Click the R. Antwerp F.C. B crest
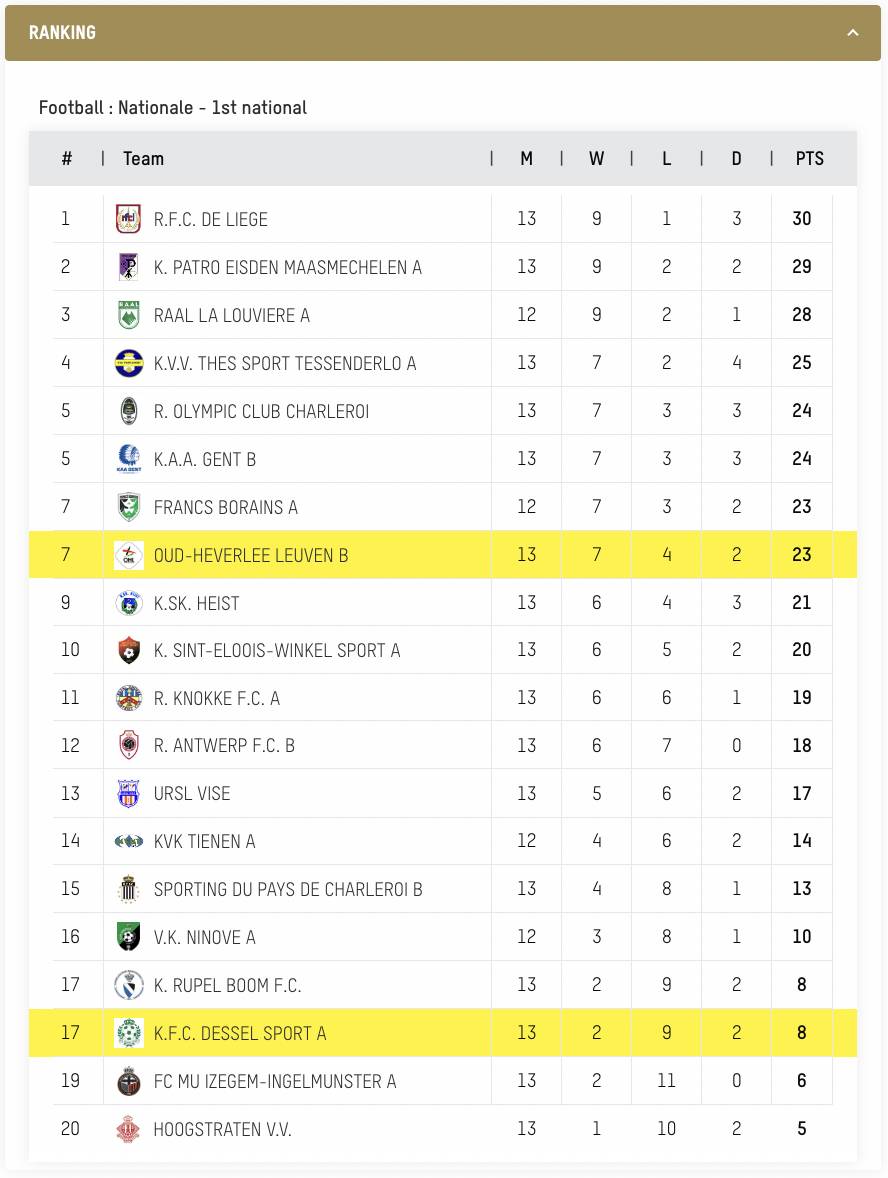Viewport: 888px width, 1178px height. [128, 745]
